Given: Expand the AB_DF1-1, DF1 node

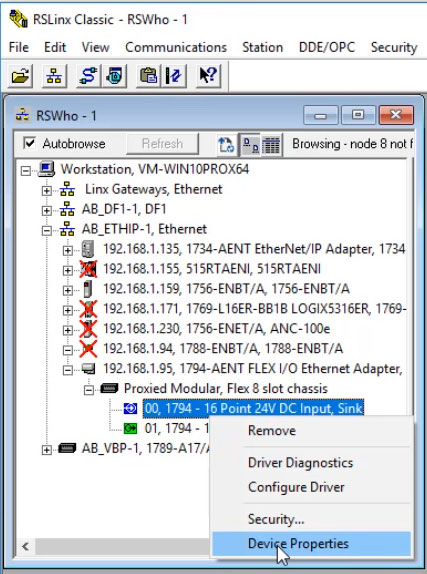Looking at the screenshot, I should (47, 210).
